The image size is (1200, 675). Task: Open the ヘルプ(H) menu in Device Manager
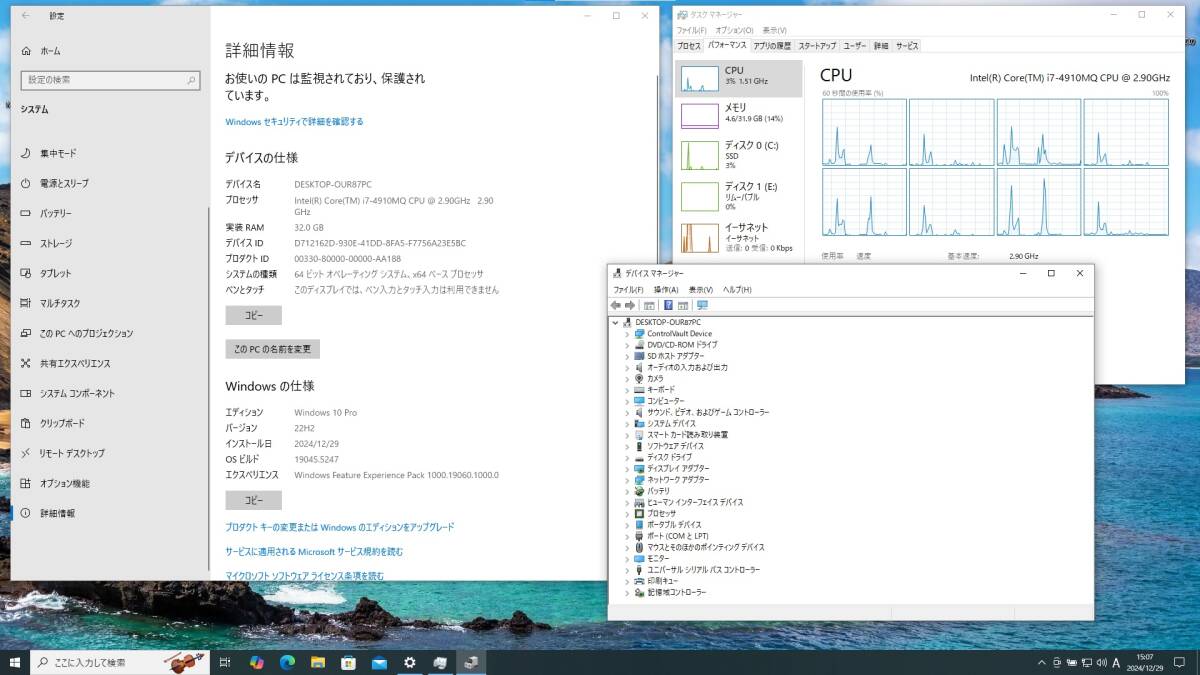pos(737,289)
